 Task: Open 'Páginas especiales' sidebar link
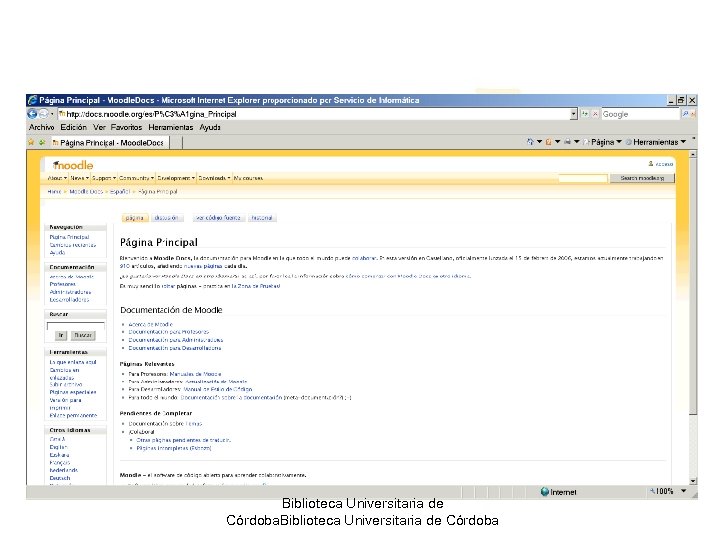tap(73, 392)
